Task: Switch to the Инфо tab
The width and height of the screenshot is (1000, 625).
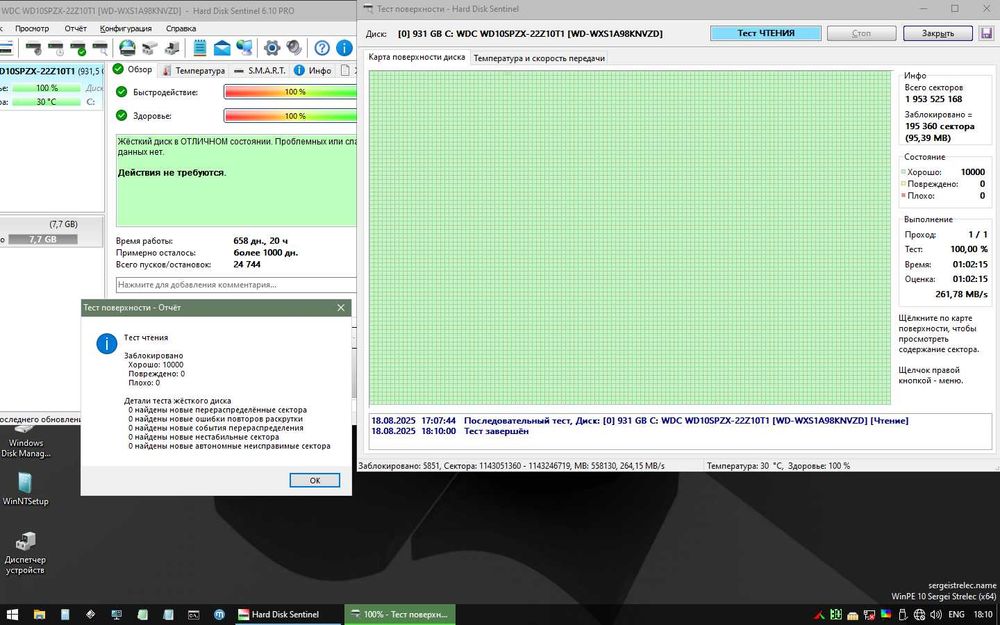Action: (x=312, y=70)
